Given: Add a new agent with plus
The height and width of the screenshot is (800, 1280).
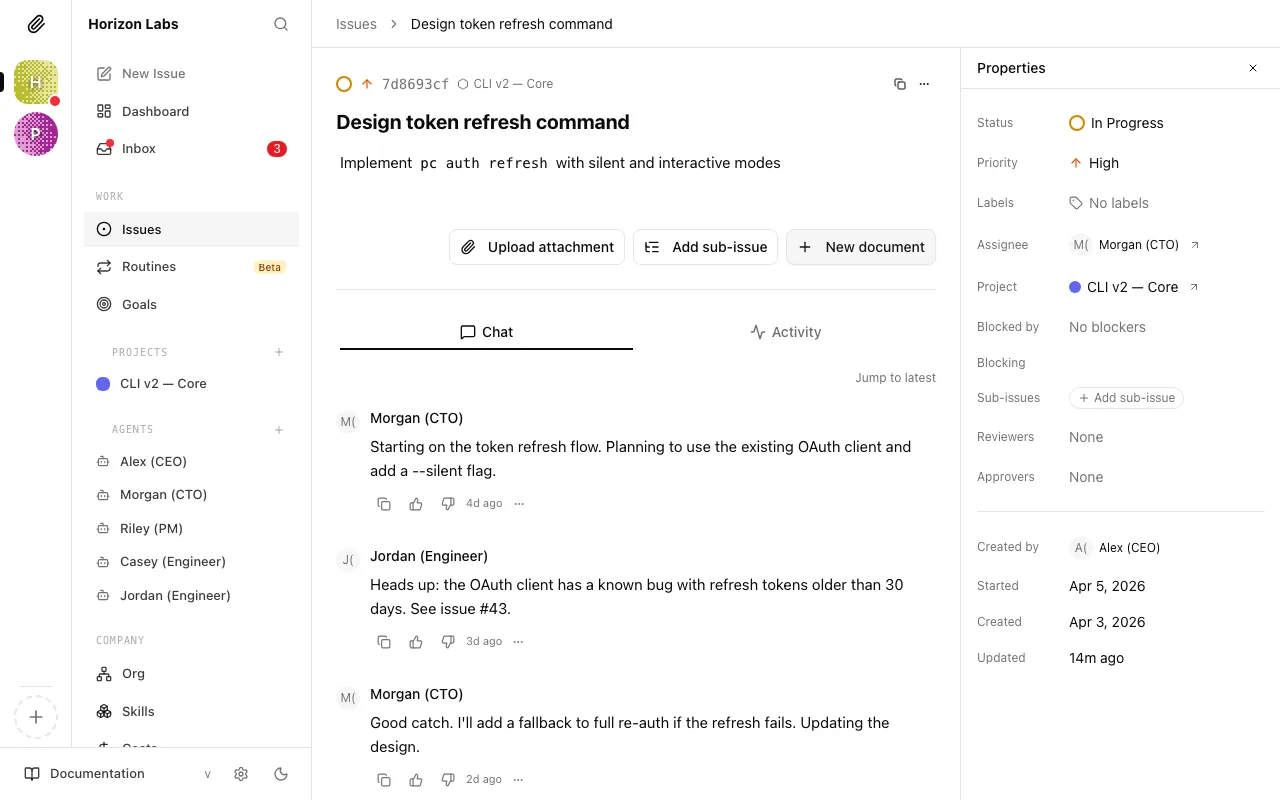Looking at the screenshot, I should click(279, 430).
